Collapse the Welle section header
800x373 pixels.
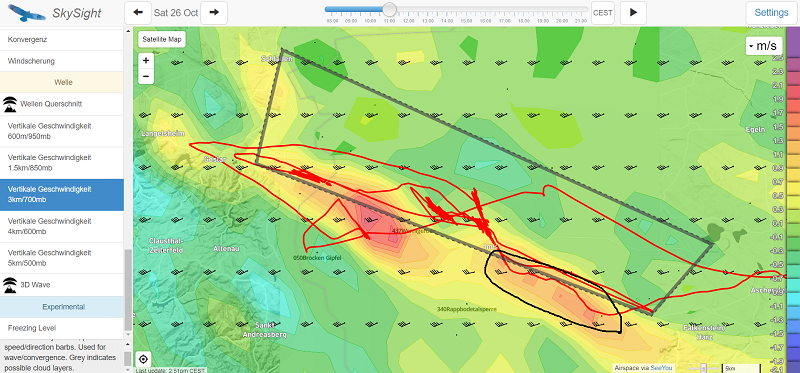pos(62,82)
